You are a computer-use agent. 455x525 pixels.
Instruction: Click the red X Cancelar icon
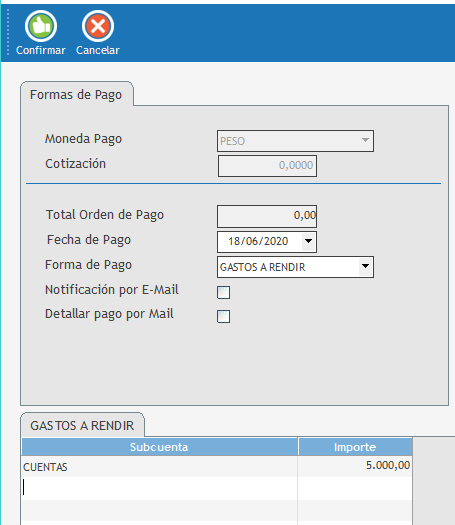coord(98,26)
